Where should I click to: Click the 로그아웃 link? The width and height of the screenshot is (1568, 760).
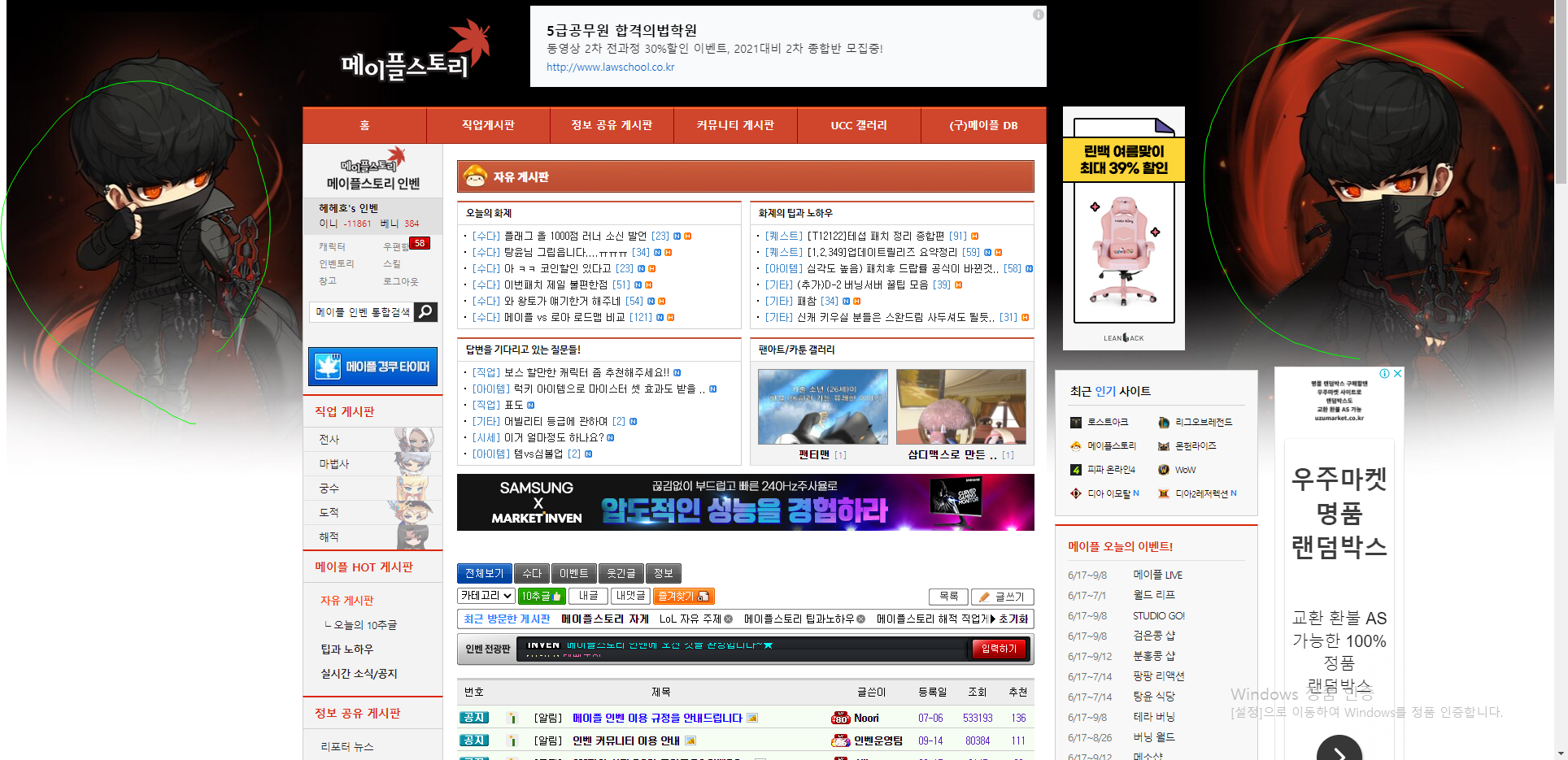point(401,281)
